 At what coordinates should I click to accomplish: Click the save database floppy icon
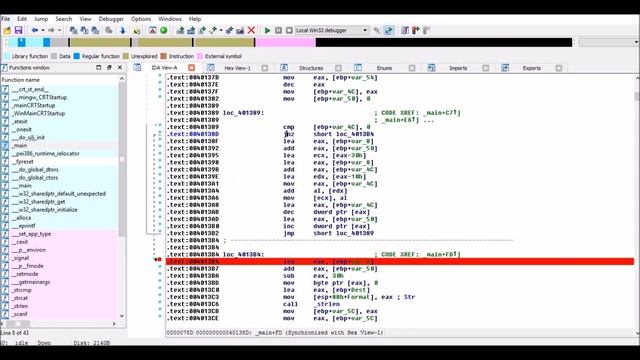pos(18,30)
